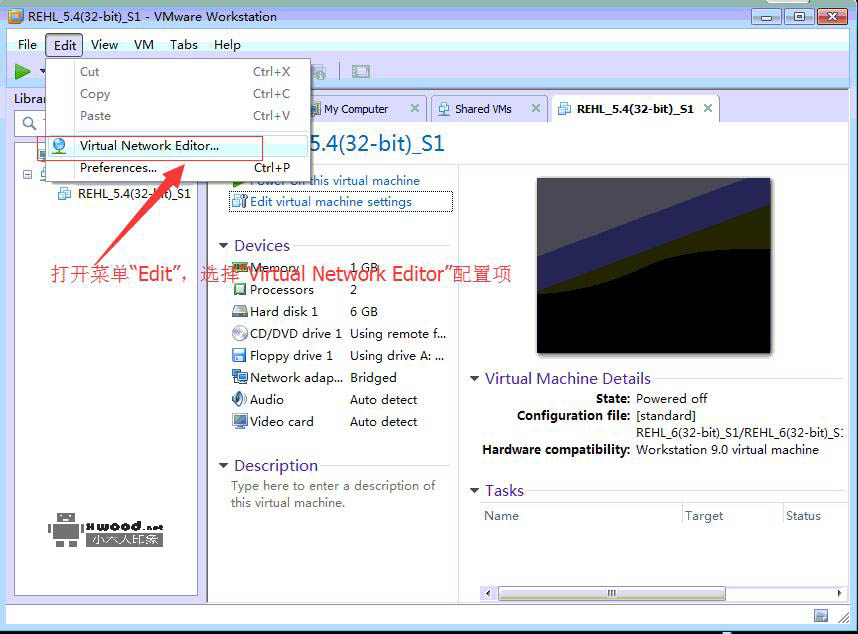Image resolution: width=858 pixels, height=634 pixels.
Task: Click Edit virtual machine settings link
Action: 330,202
